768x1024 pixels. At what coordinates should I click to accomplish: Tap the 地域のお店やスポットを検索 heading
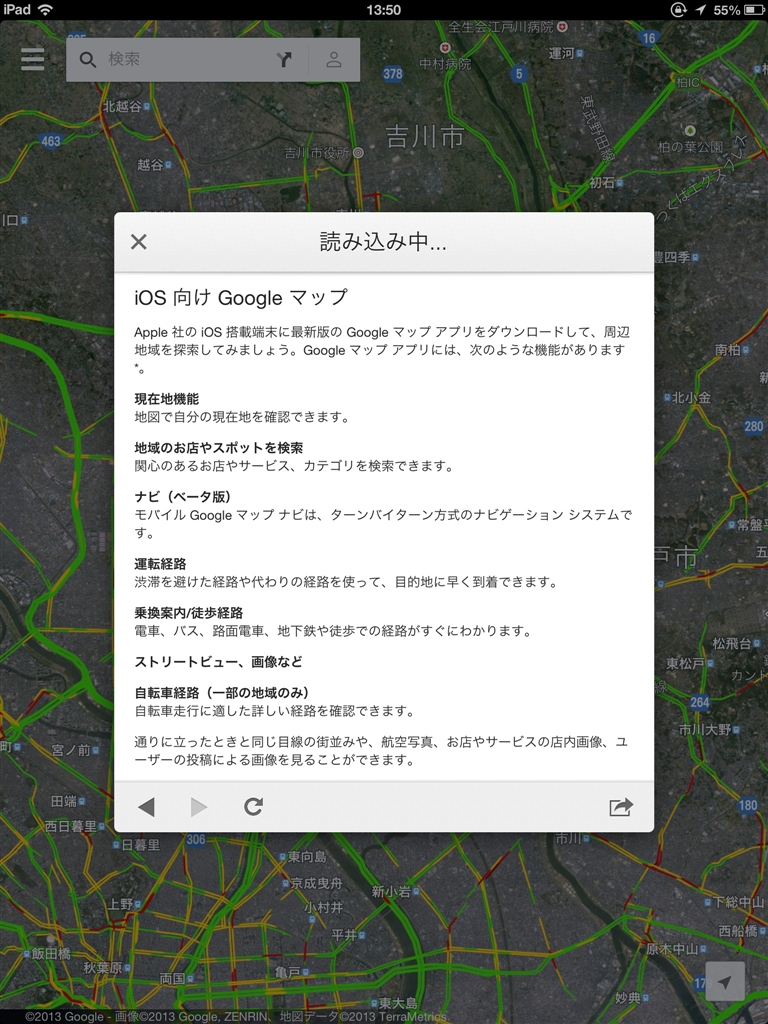[x=219, y=448]
